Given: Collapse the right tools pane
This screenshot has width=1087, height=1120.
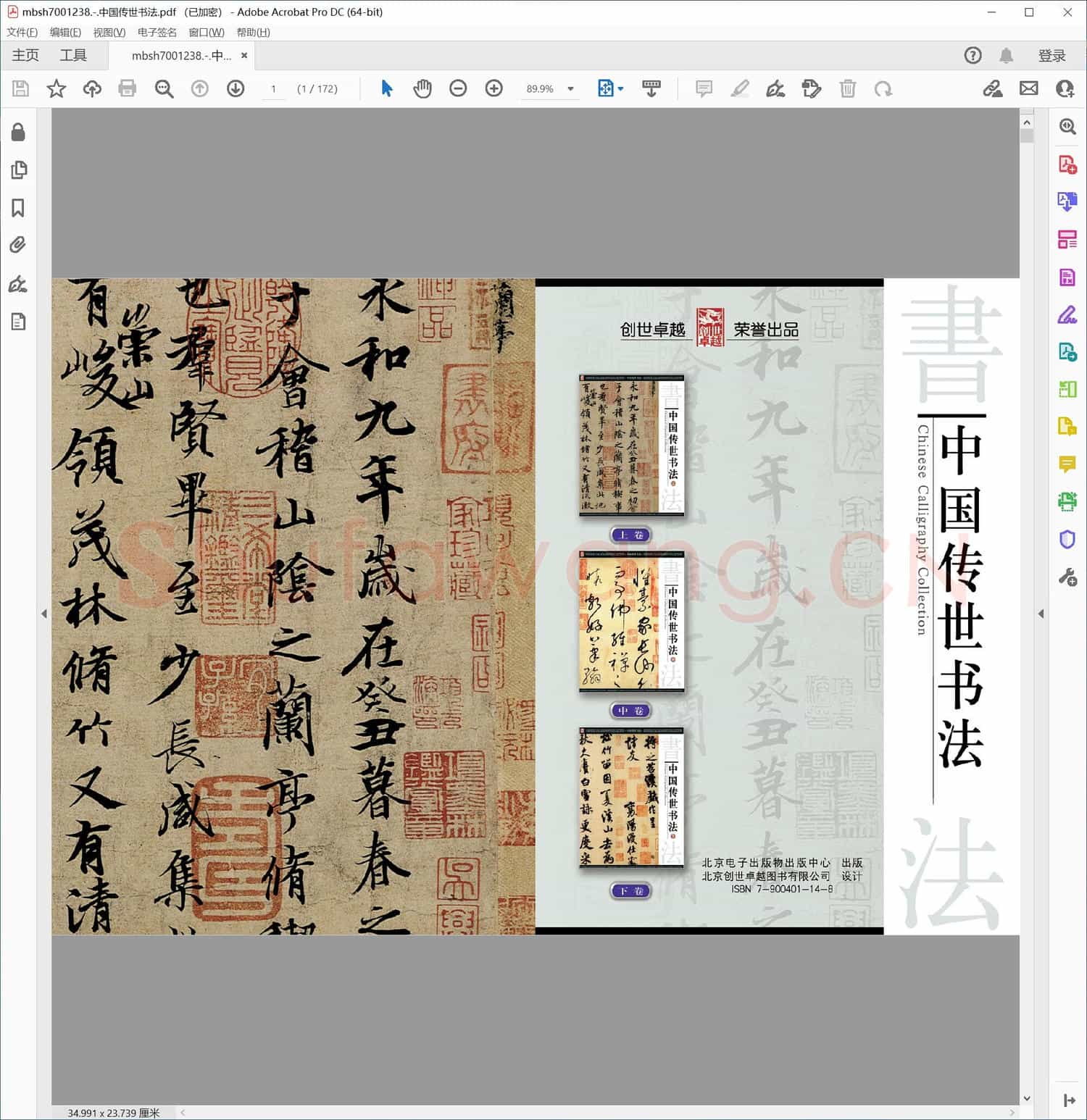Looking at the screenshot, I should click(1041, 614).
